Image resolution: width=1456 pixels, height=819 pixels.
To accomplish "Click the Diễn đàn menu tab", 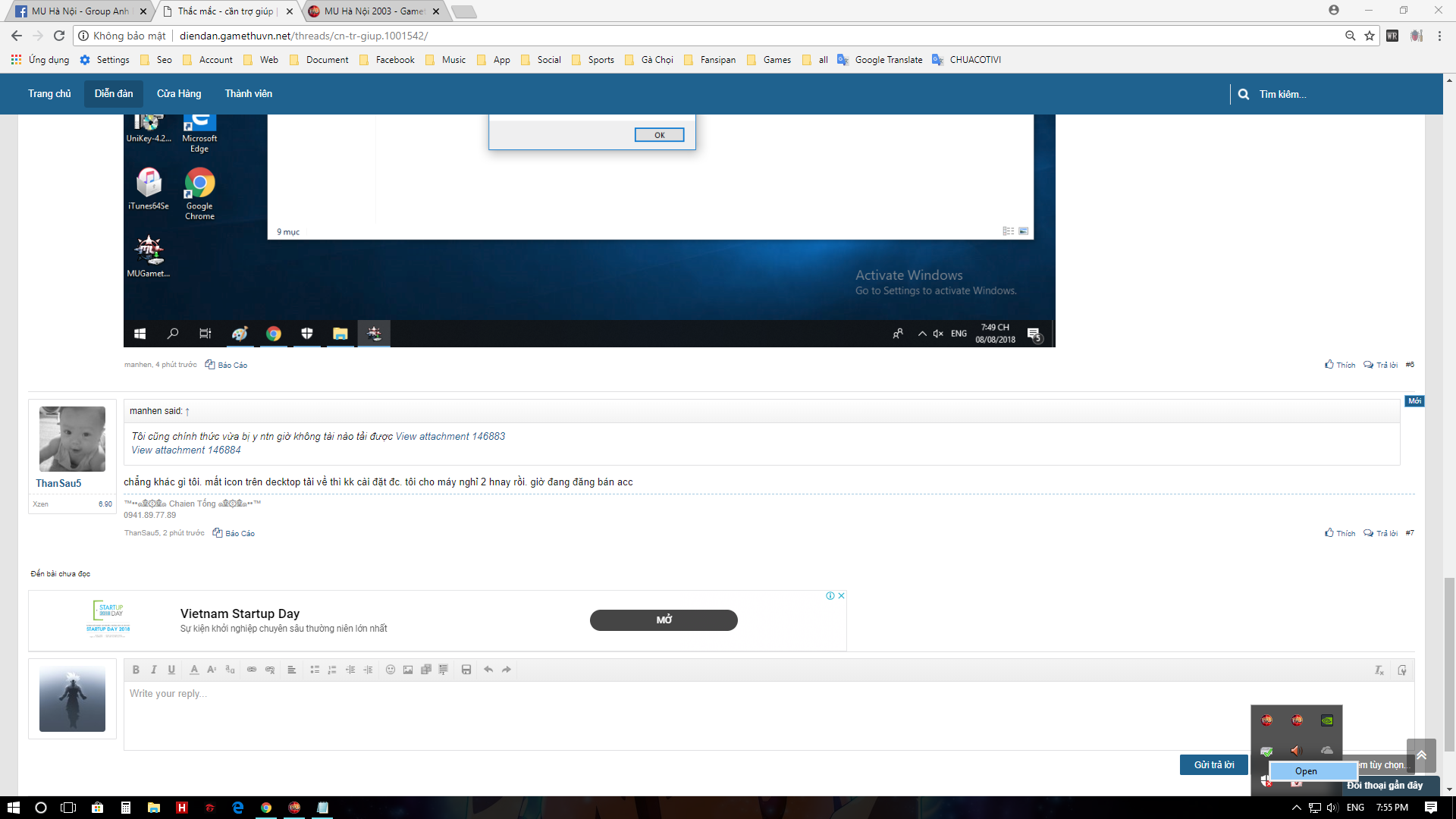I will pos(114,93).
